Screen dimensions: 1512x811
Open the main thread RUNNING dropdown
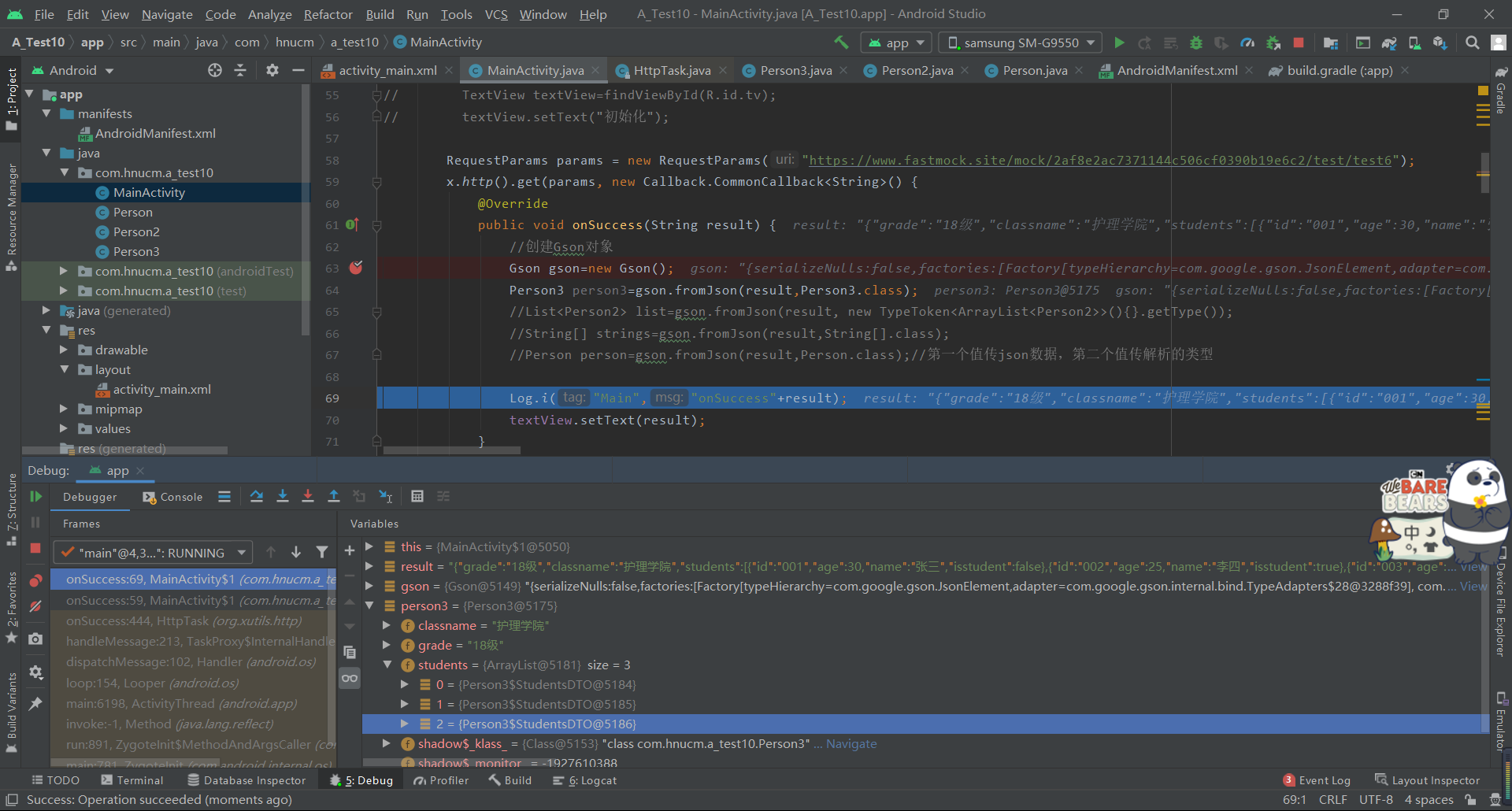click(153, 552)
